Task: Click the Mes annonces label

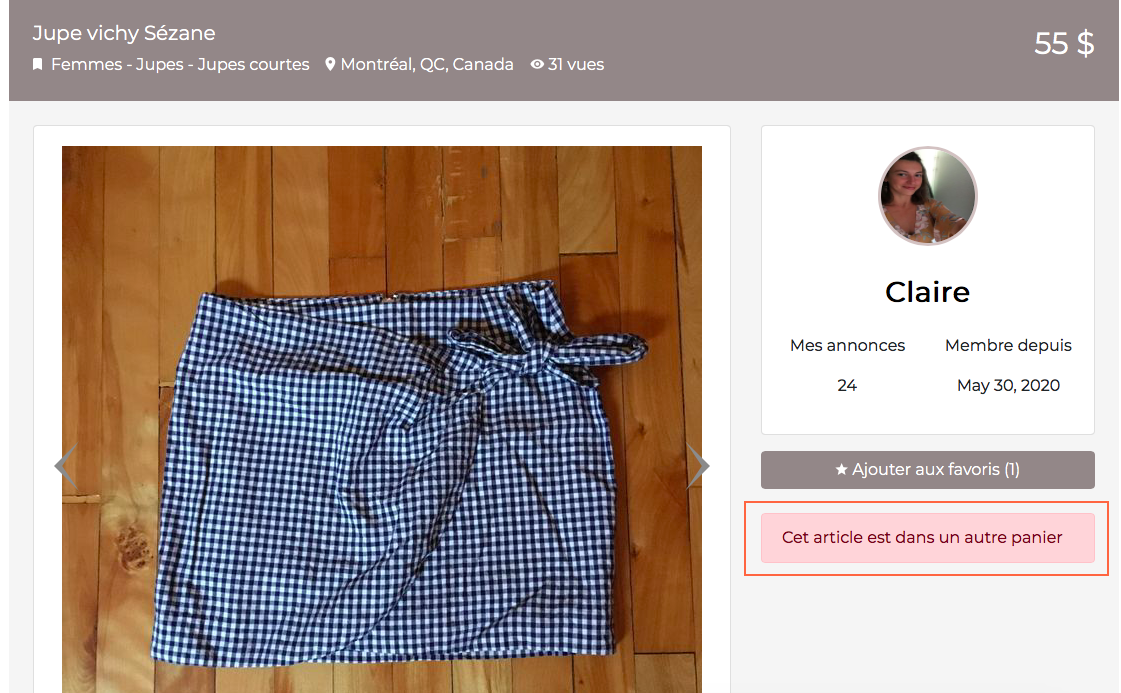Action: (x=847, y=345)
